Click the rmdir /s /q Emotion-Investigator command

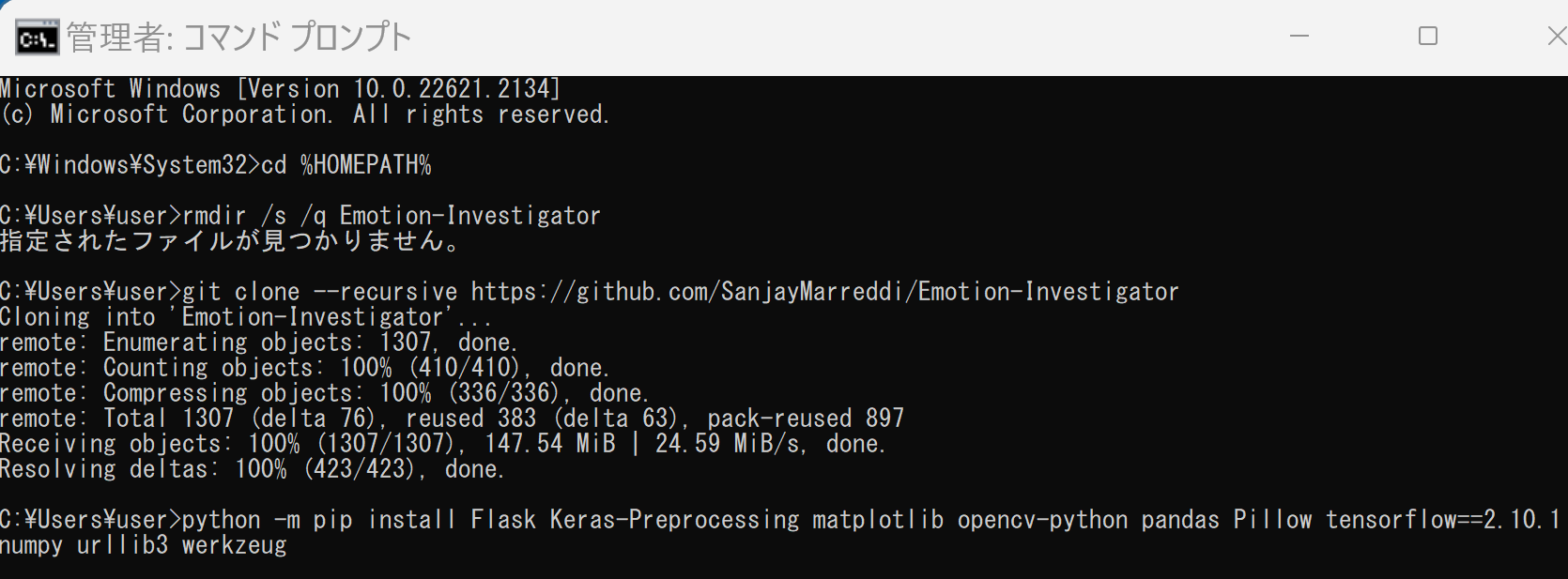[x=392, y=216]
